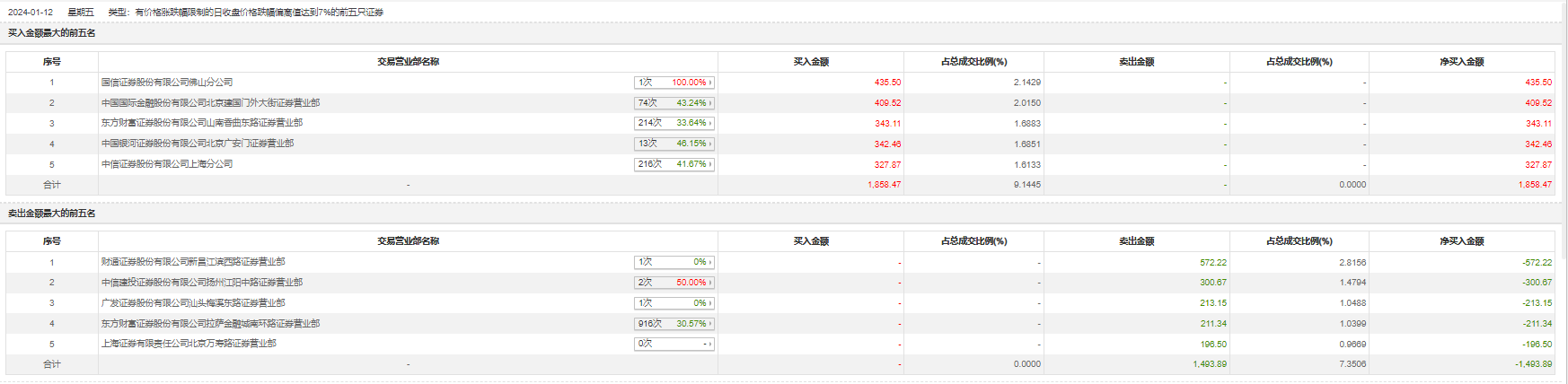Click 中信证券上海分公司 brokerage name

tap(167, 164)
